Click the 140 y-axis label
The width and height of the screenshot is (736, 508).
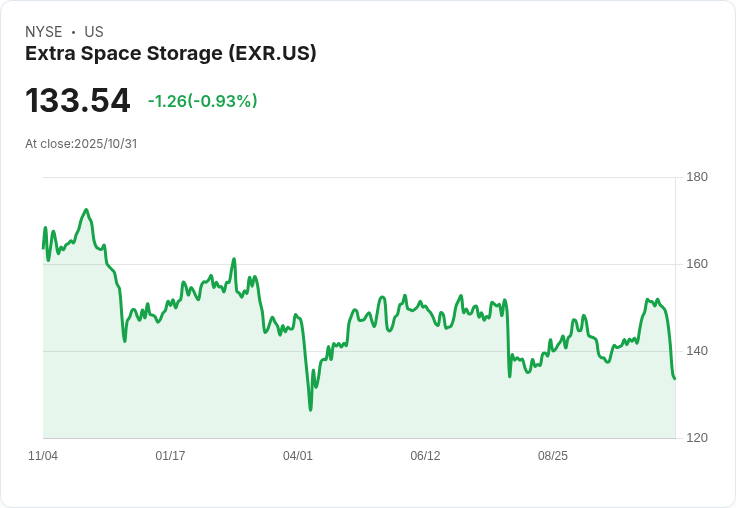point(697,351)
